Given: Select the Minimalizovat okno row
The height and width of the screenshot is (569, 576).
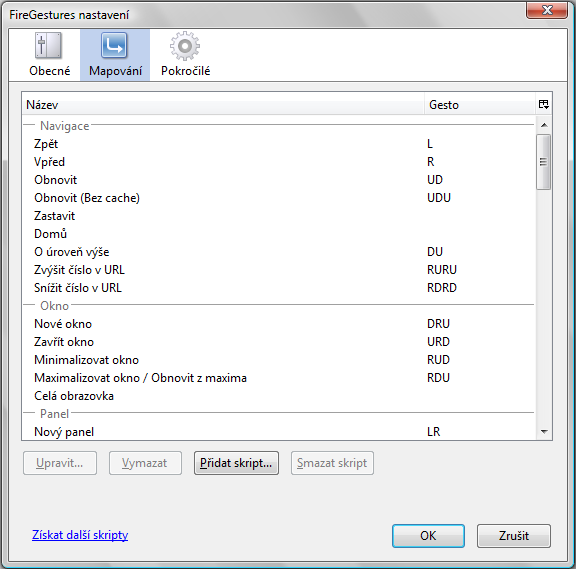Looking at the screenshot, I should pos(278,360).
